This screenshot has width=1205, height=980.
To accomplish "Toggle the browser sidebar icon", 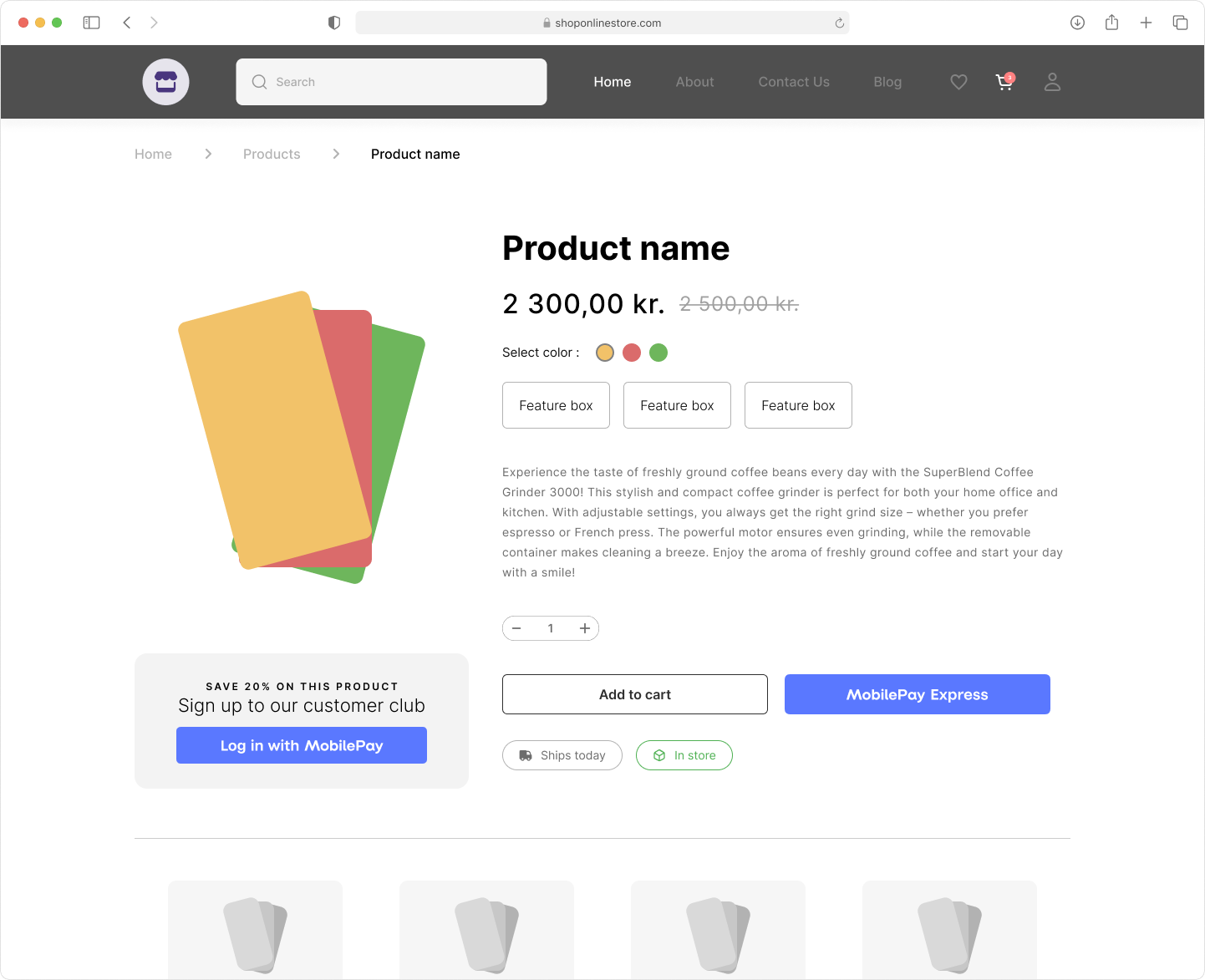I will (92, 23).
